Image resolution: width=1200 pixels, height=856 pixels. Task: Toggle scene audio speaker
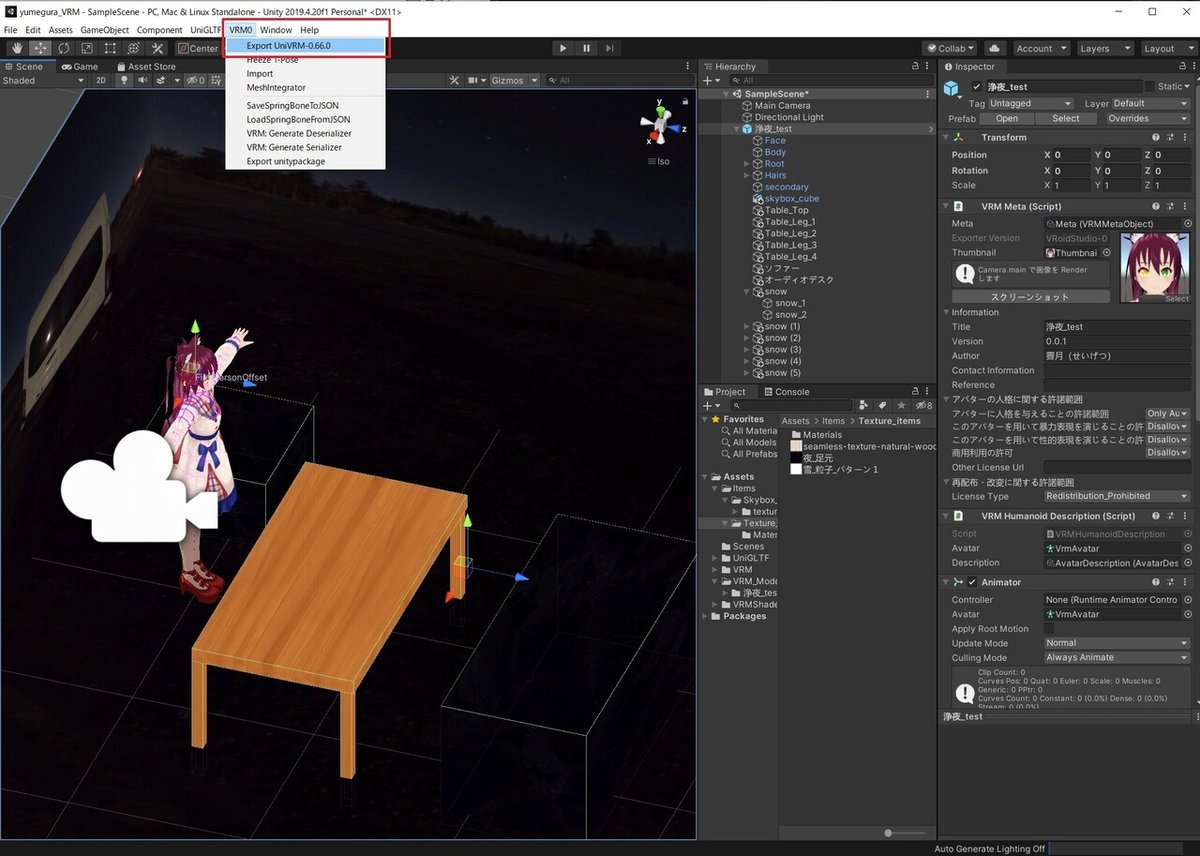(x=143, y=80)
